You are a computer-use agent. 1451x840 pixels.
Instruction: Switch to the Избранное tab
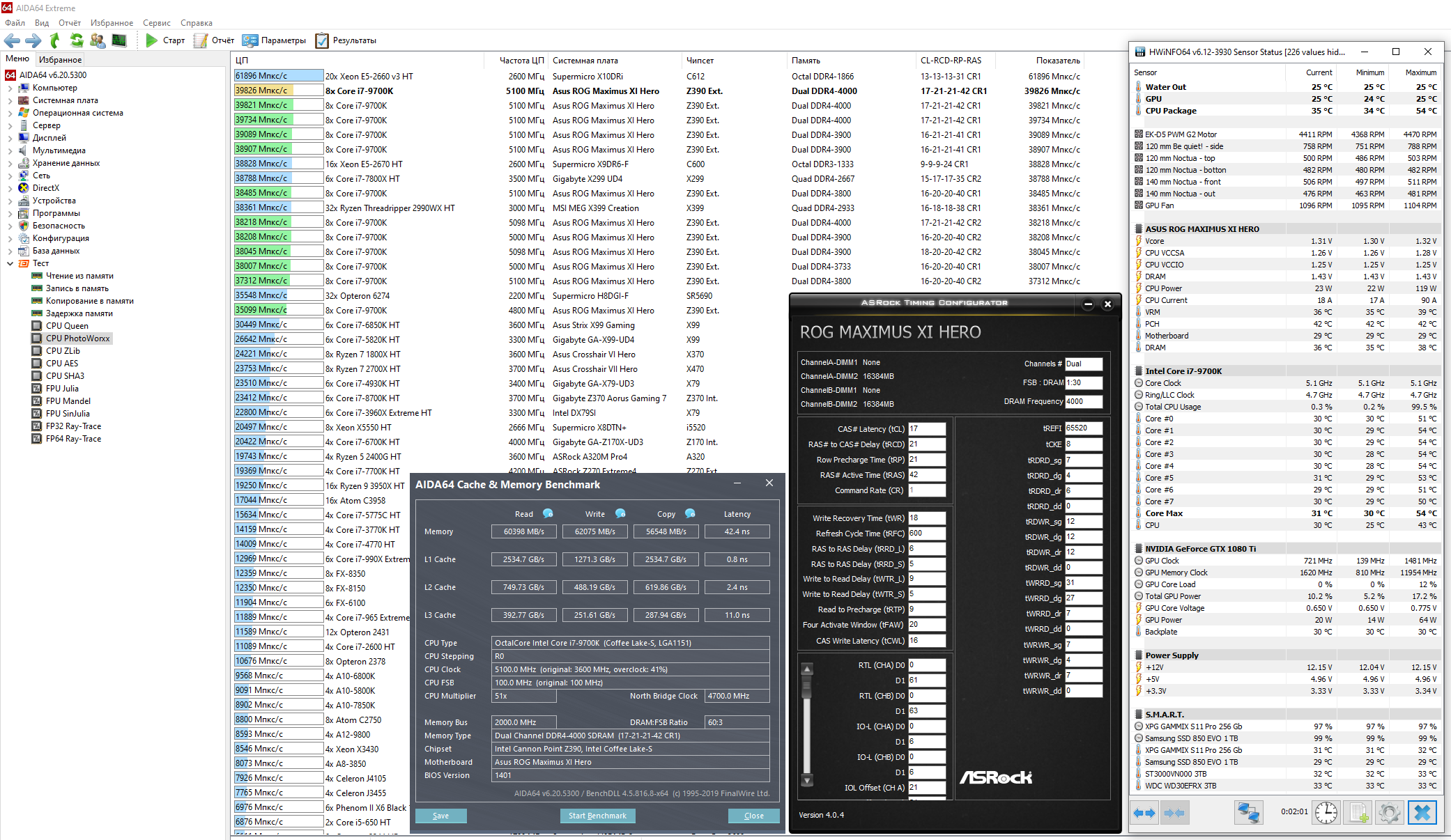coord(60,60)
